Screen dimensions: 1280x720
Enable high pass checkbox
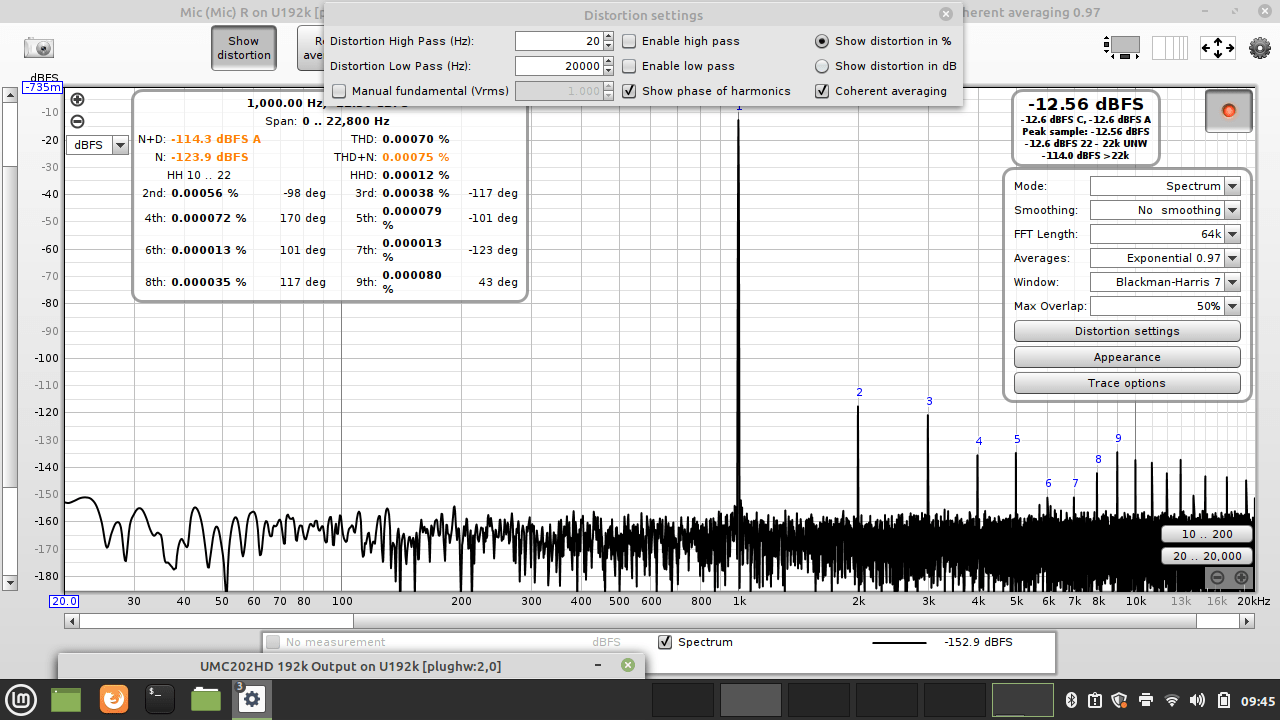(x=629, y=41)
